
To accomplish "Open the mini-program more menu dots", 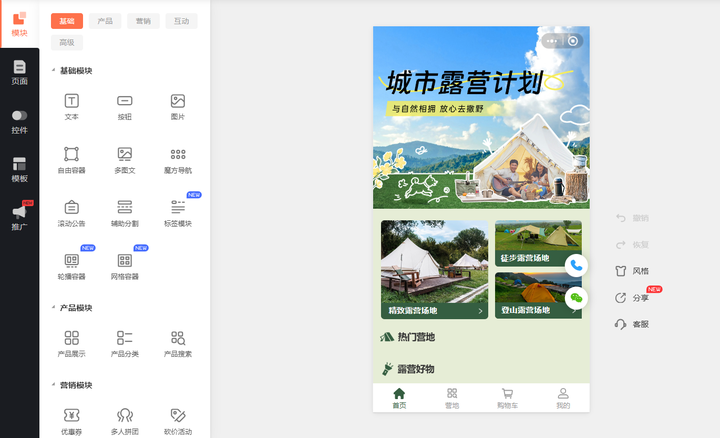I will [552, 41].
